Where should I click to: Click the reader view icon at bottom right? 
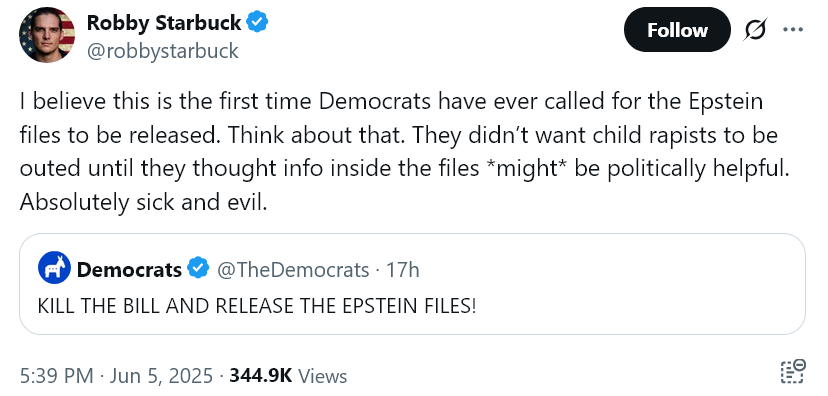tap(793, 371)
